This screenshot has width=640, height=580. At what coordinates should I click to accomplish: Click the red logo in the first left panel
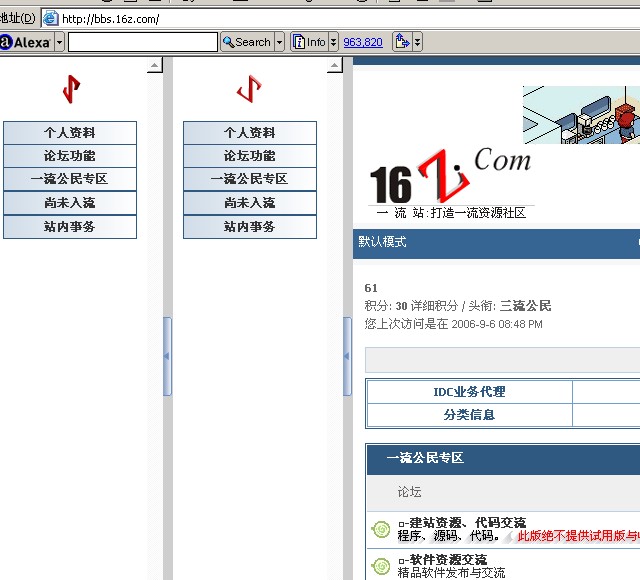pyautogui.click(x=71, y=89)
